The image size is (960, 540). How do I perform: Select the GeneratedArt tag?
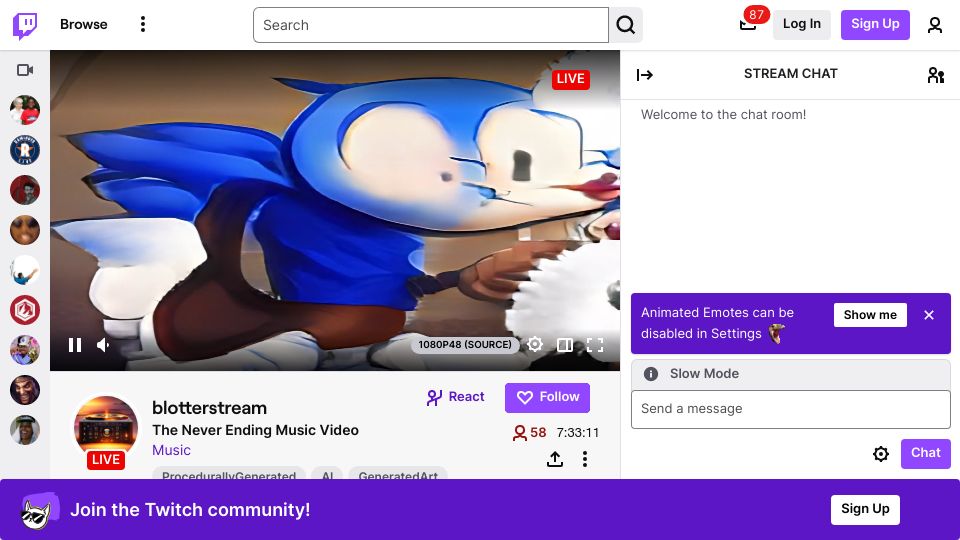[398, 474]
